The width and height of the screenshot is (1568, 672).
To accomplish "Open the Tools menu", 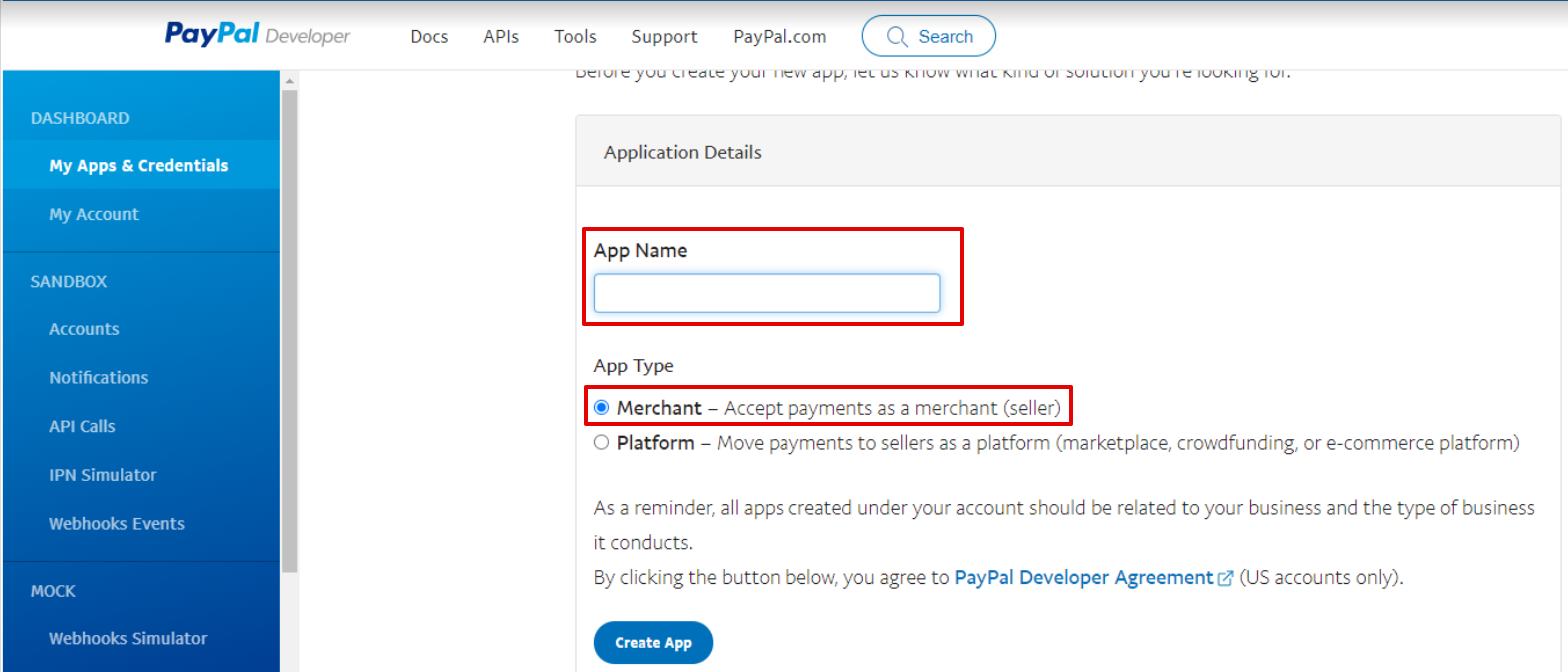I will pyautogui.click(x=575, y=37).
